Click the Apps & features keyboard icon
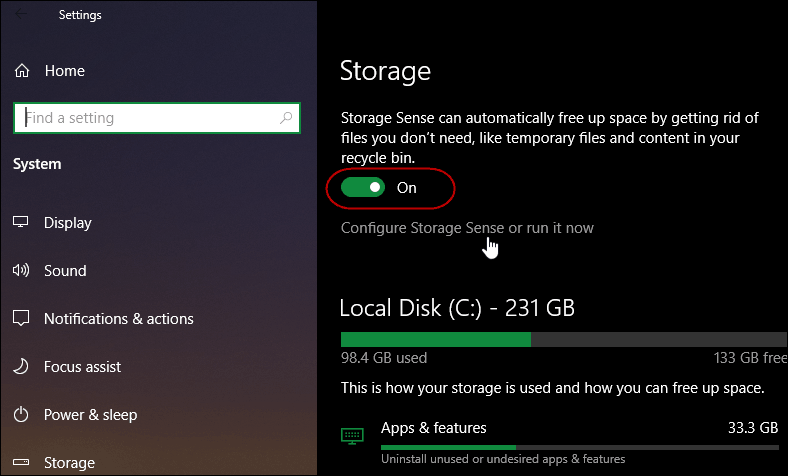Screen dimensions: 788x476 click(352, 435)
